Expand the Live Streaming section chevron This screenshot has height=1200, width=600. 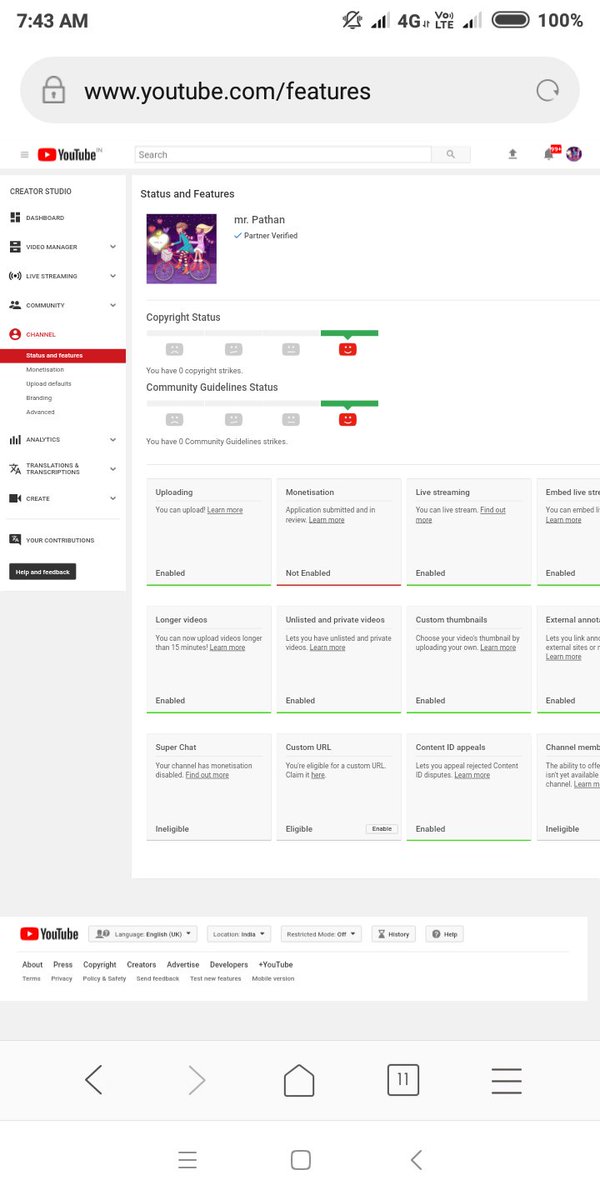click(x=113, y=276)
